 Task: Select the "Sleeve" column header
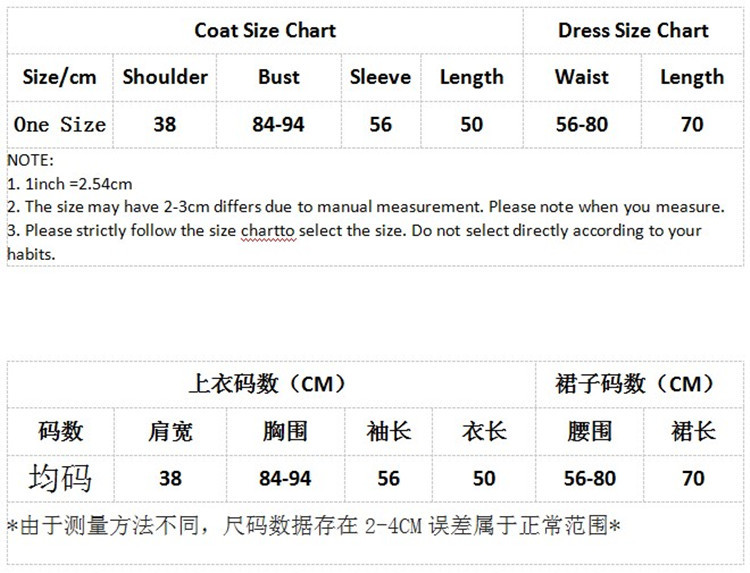coord(380,77)
